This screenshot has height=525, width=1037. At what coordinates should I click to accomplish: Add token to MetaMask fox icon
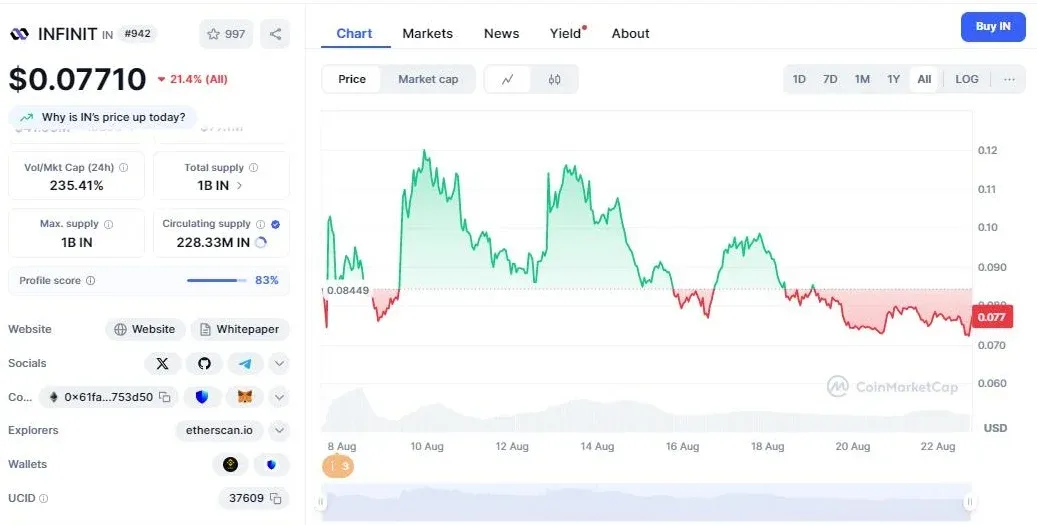tap(245, 397)
